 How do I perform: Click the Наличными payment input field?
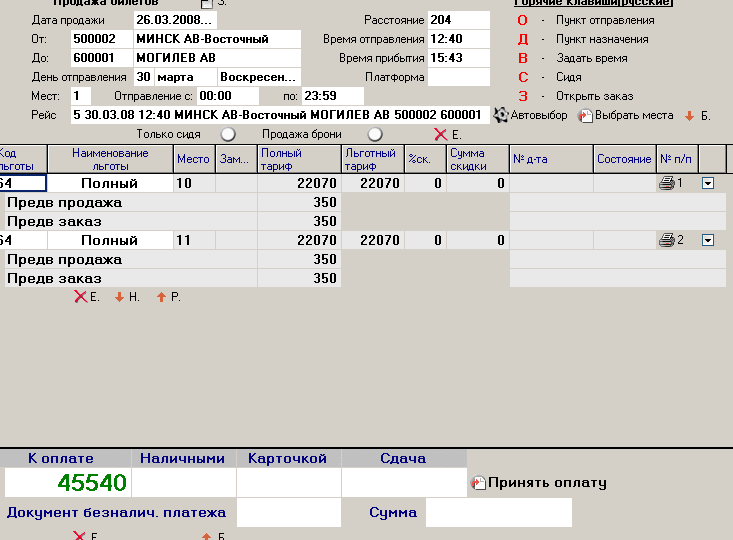[184, 482]
